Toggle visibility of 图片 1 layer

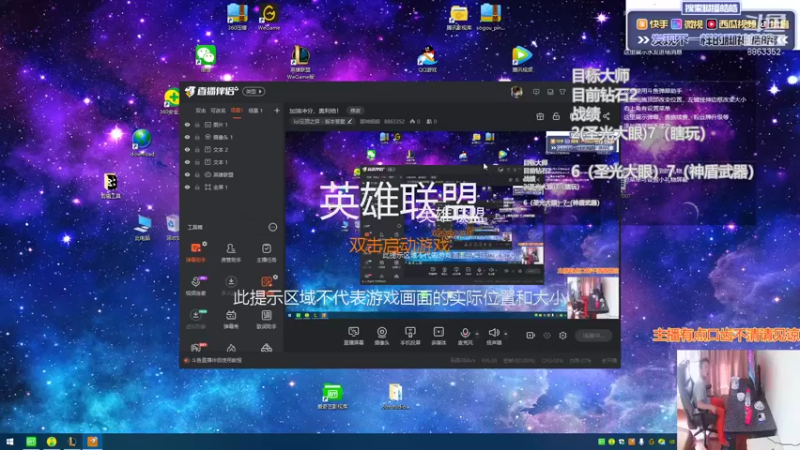187,124
